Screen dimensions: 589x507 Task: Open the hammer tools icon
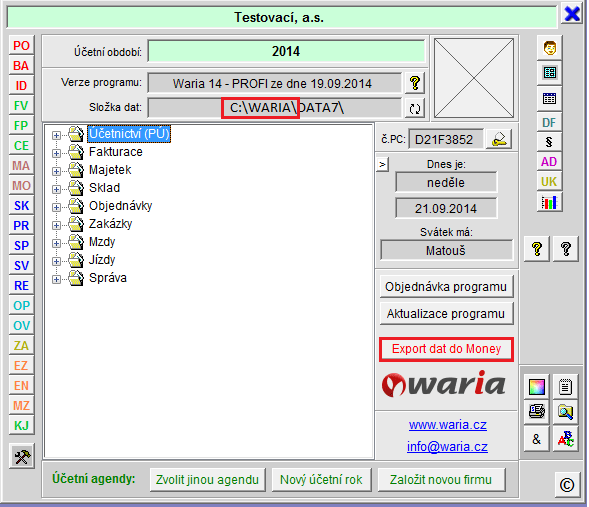click(22, 457)
